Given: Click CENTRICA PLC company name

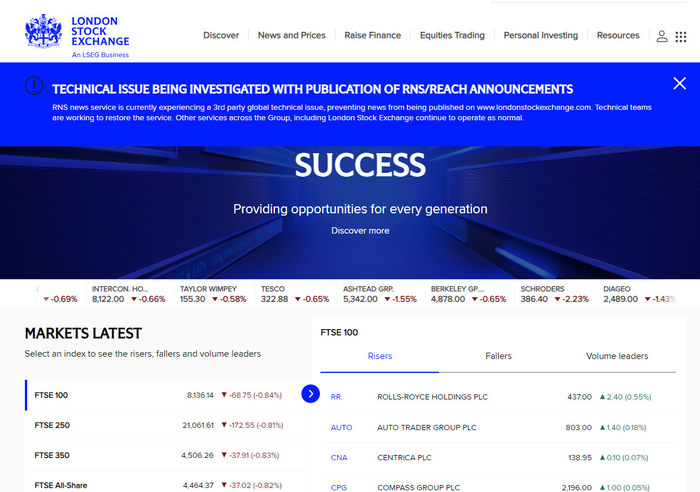Looking at the screenshot, I should click(404, 458).
